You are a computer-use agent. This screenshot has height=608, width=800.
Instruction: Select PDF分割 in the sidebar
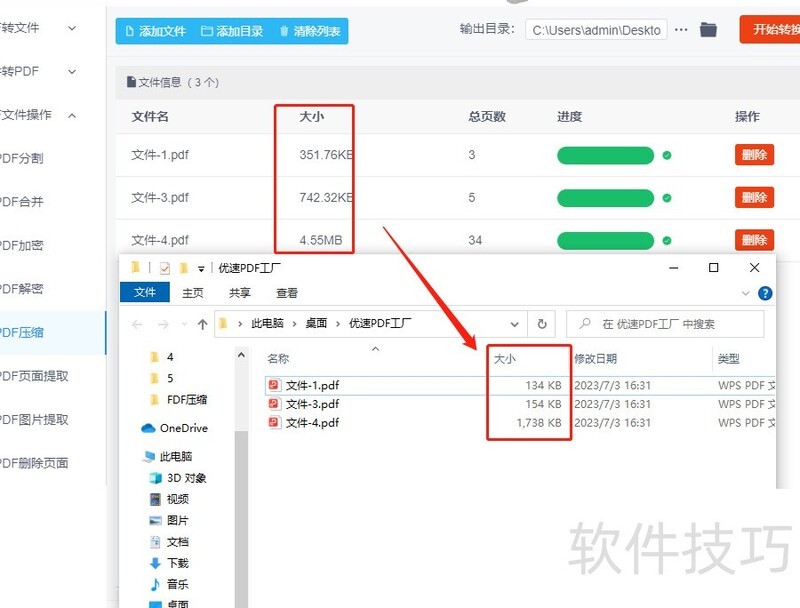tap(21, 159)
